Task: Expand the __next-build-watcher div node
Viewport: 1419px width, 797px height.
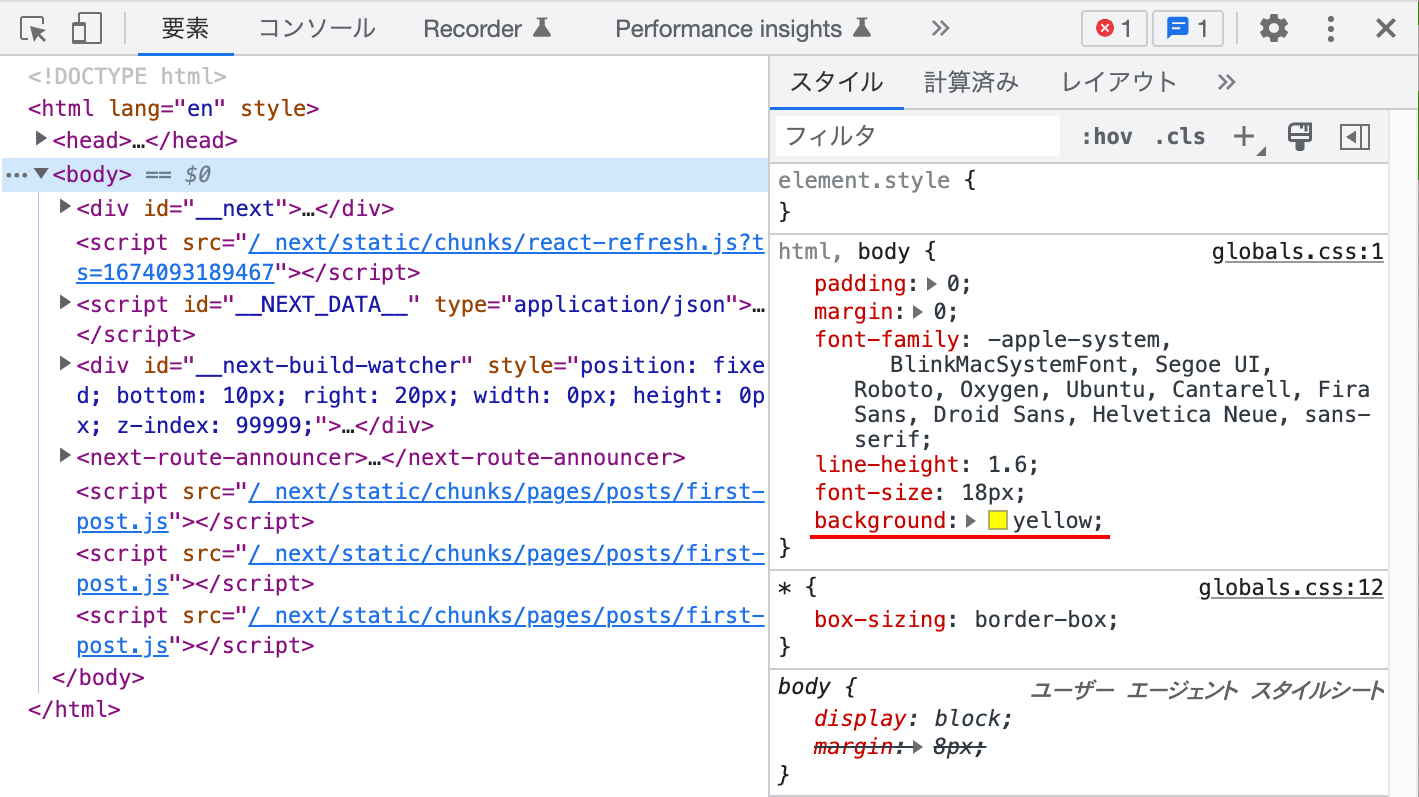Action: (65, 363)
